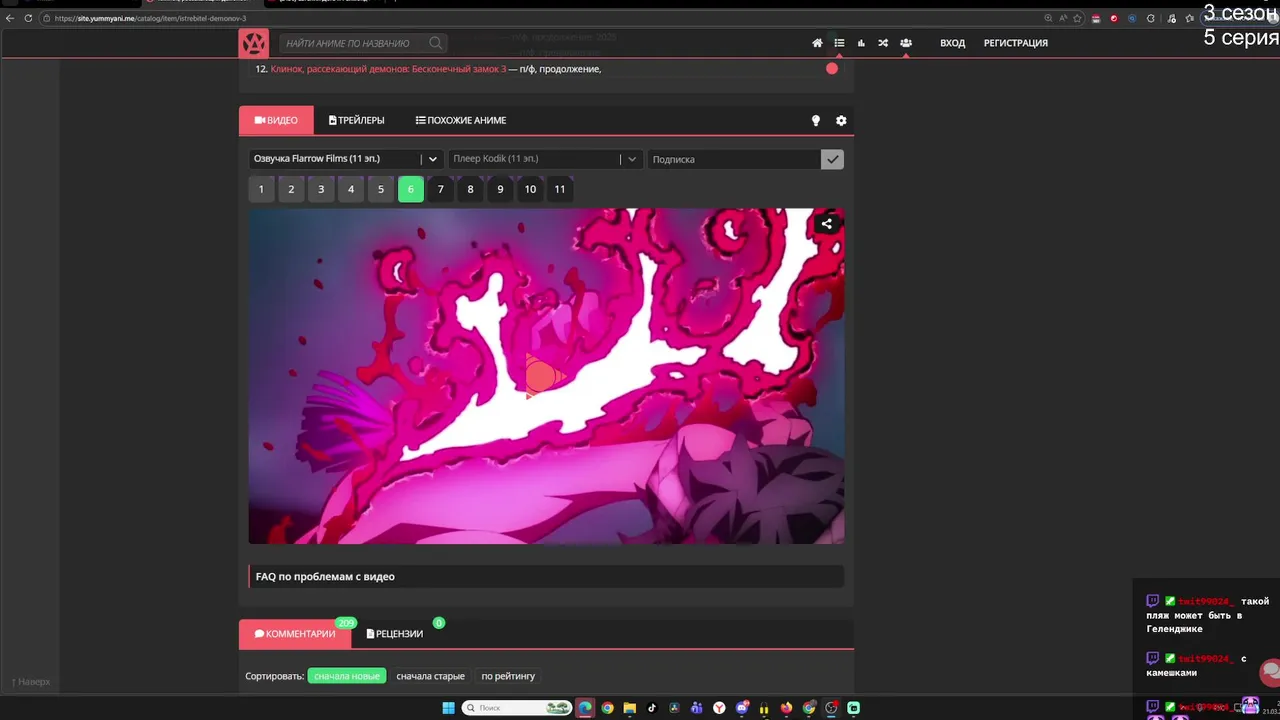
Task: Select episode 7
Action: tap(441, 189)
